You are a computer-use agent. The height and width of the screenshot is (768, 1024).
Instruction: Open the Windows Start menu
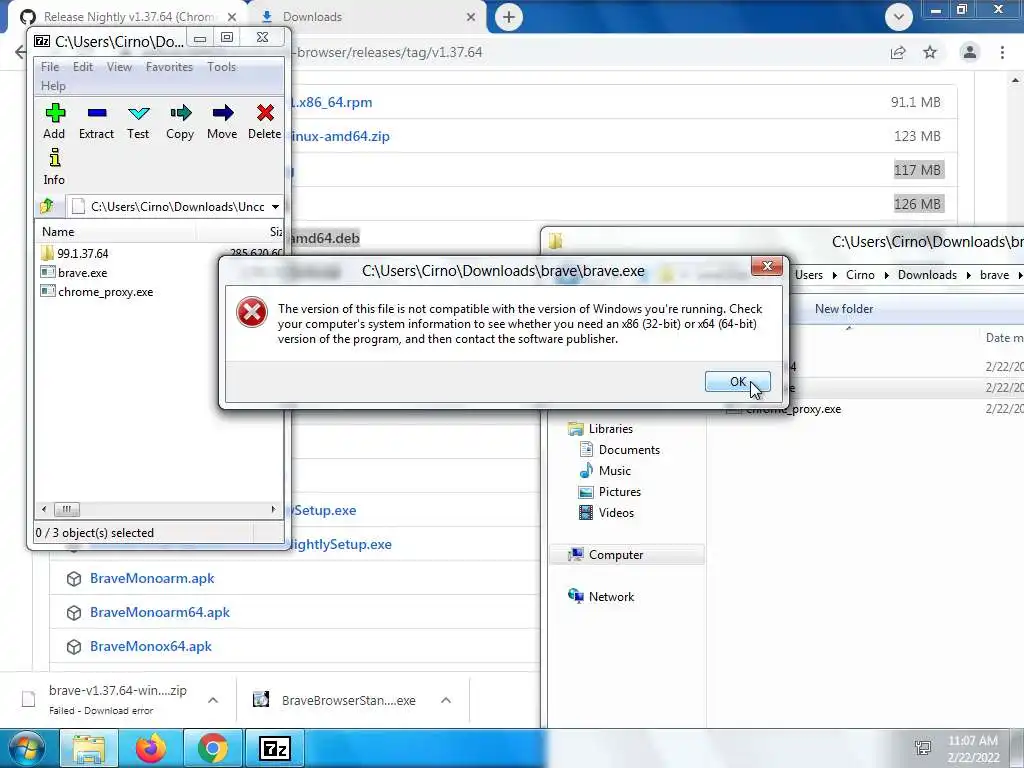[x=25, y=748]
